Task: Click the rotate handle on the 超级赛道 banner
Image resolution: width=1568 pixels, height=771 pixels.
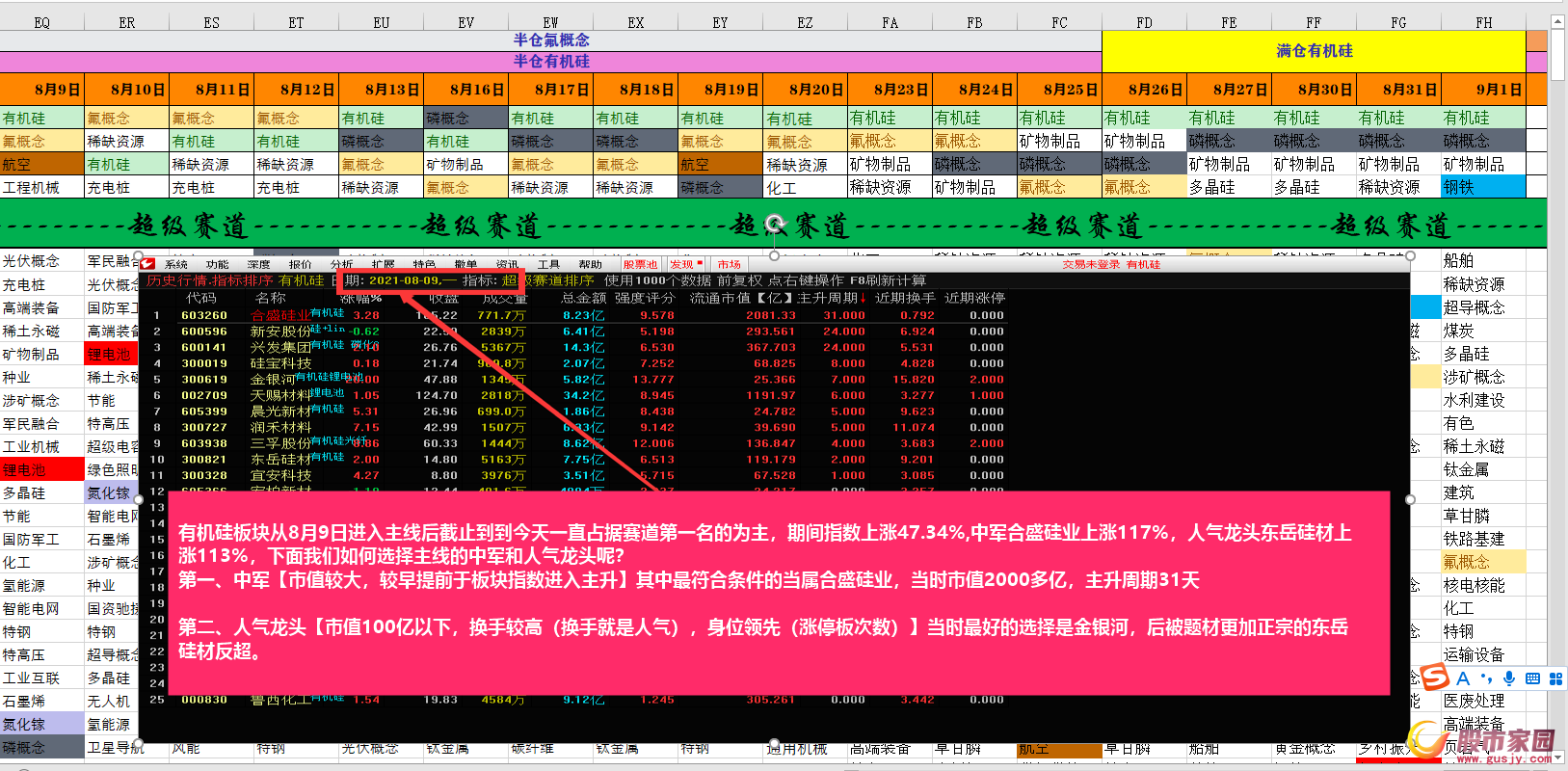Action: 775,225
